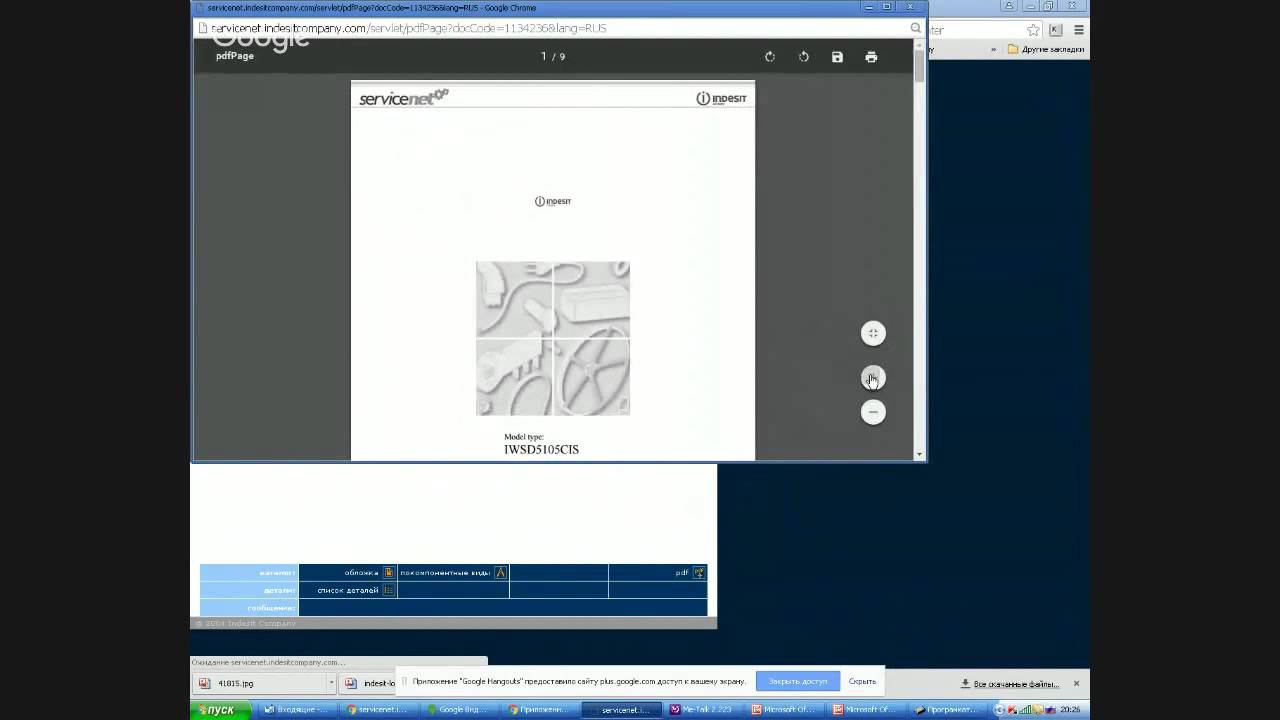Viewport: 1280px width, 720px height.
Task: Click the PDF viewer address bar URL
Action: (x=408, y=28)
